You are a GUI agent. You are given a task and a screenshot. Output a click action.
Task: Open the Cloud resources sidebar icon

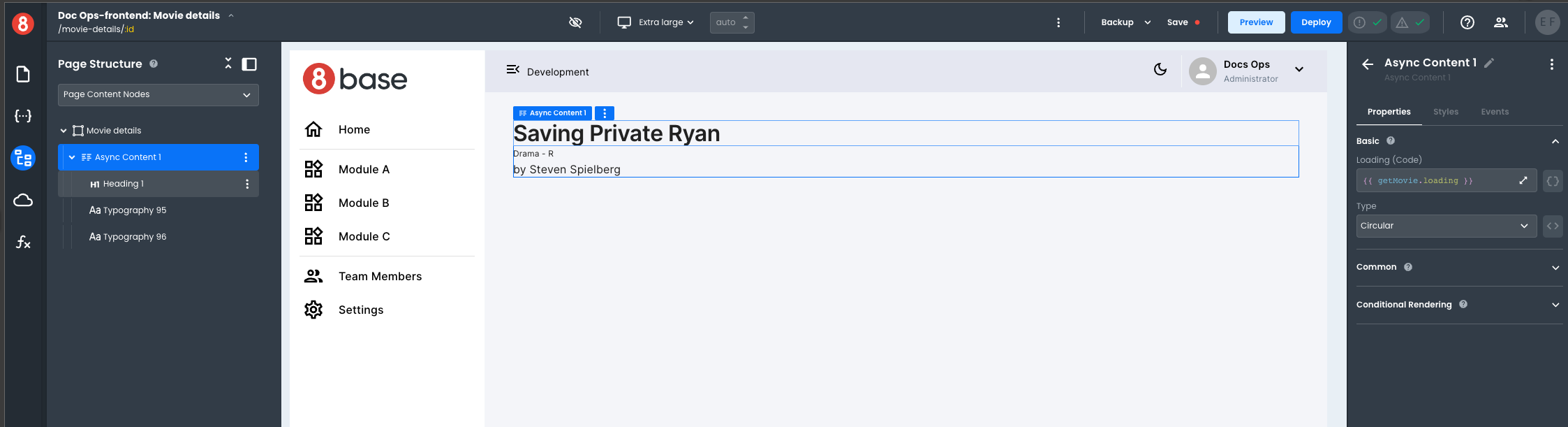(x=23, y=201)
